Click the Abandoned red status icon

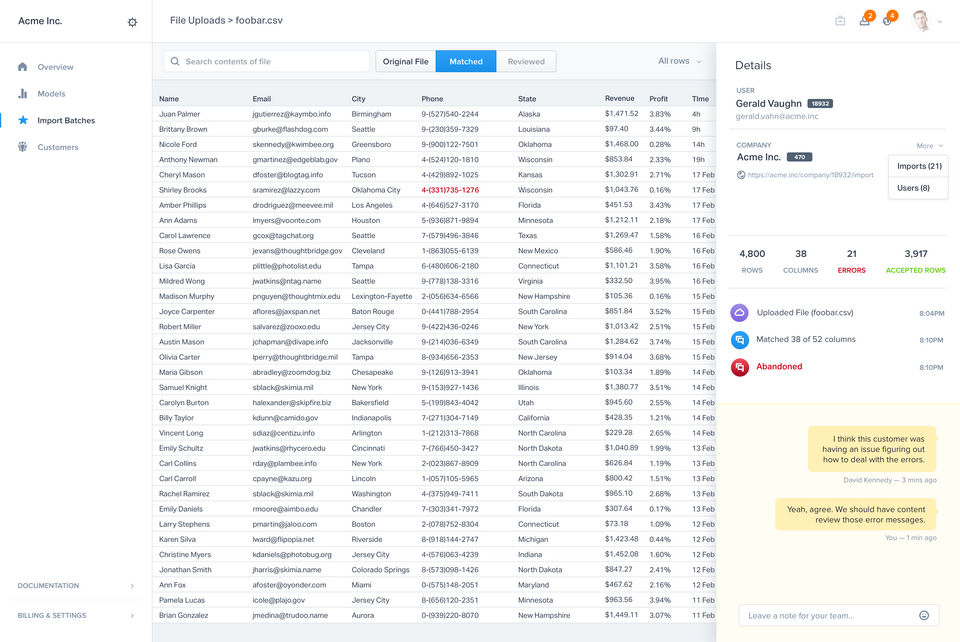click(x=740, y=367)
